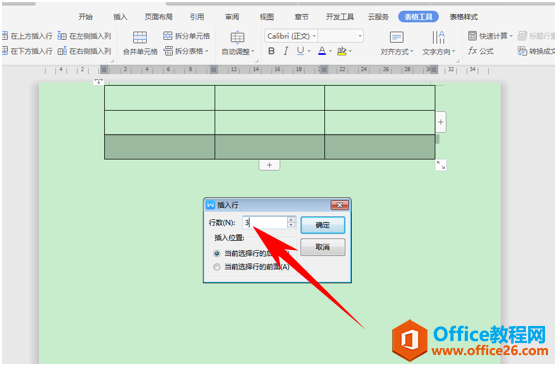Click the middle cell of second row
The height and width of the screenshot is (368, 555).
tap(269, 122)
